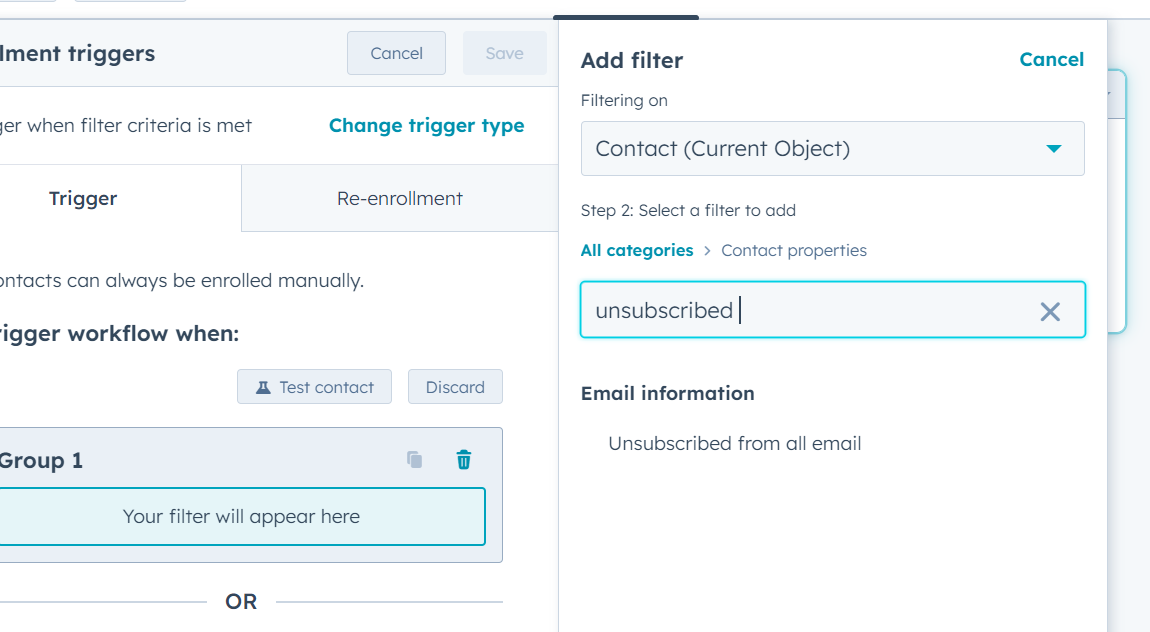1150x632 pixels.
Task: Click the Discard button
Action: pyautogui.click(x=455, y=386)
